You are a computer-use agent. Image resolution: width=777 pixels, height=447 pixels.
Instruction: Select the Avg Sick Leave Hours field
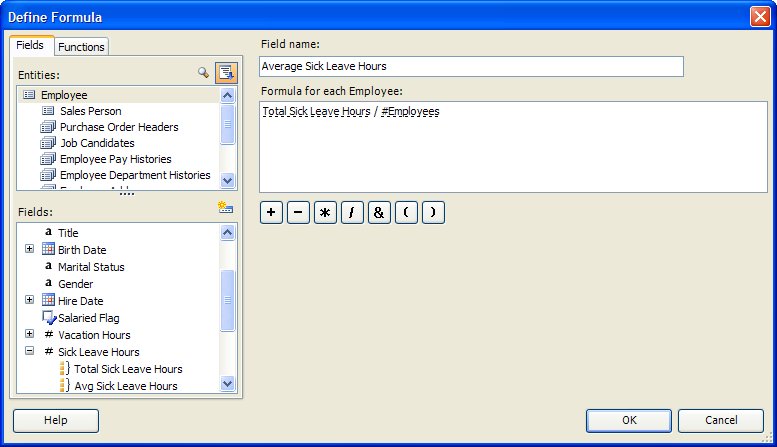pos(126,386)
